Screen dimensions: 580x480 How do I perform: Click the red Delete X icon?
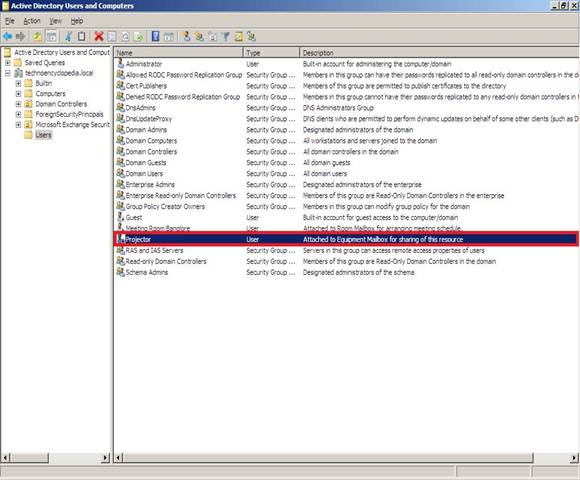click(x=99, y=36)
